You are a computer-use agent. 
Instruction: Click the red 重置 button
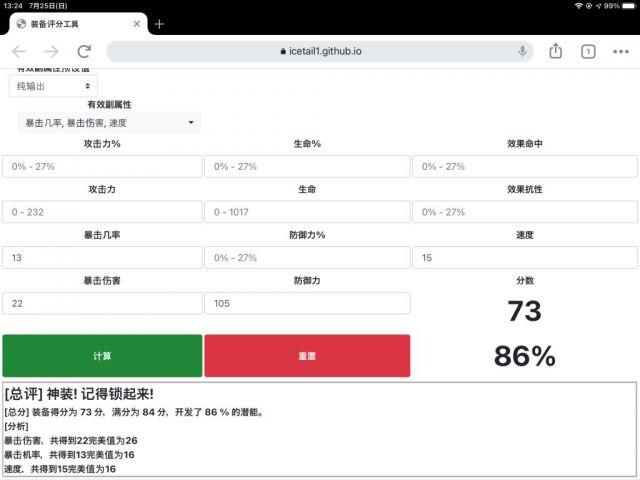(x=307, y=356)
